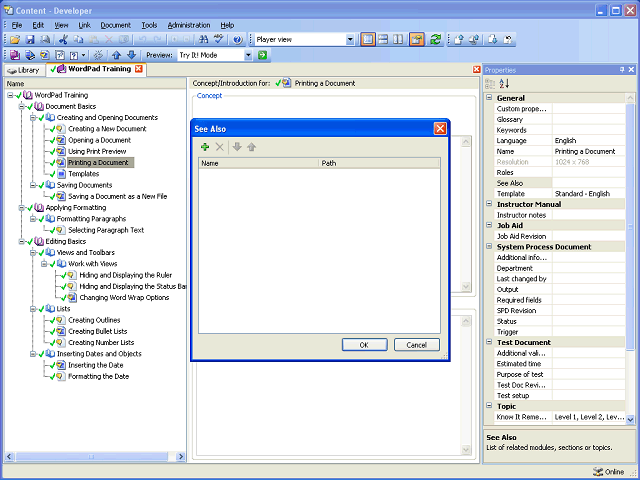Click the Refresh green arrows icon
640x480 pixels.
436,40
